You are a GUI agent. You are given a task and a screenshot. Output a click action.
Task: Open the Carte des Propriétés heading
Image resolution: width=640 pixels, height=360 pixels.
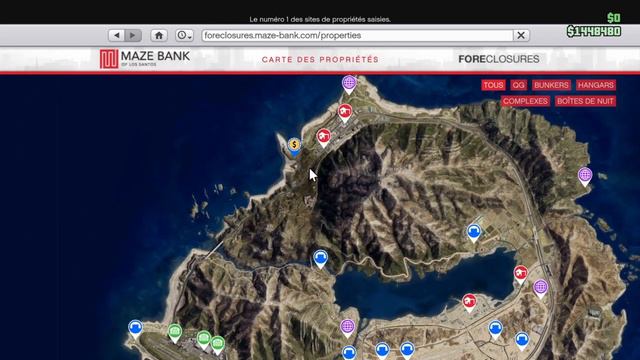(320, 60)
